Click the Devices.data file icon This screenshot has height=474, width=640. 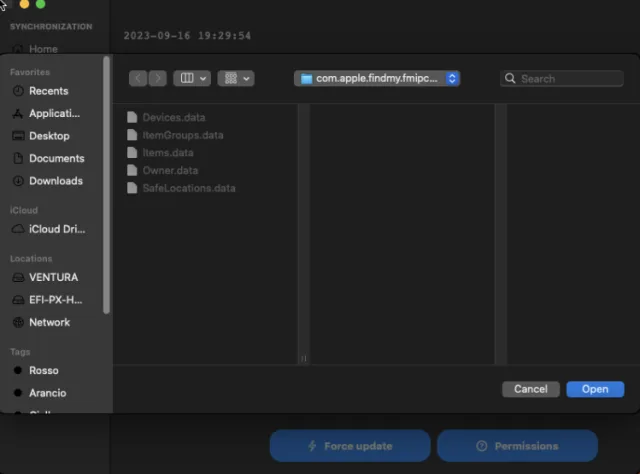click(x=132, y=117)
